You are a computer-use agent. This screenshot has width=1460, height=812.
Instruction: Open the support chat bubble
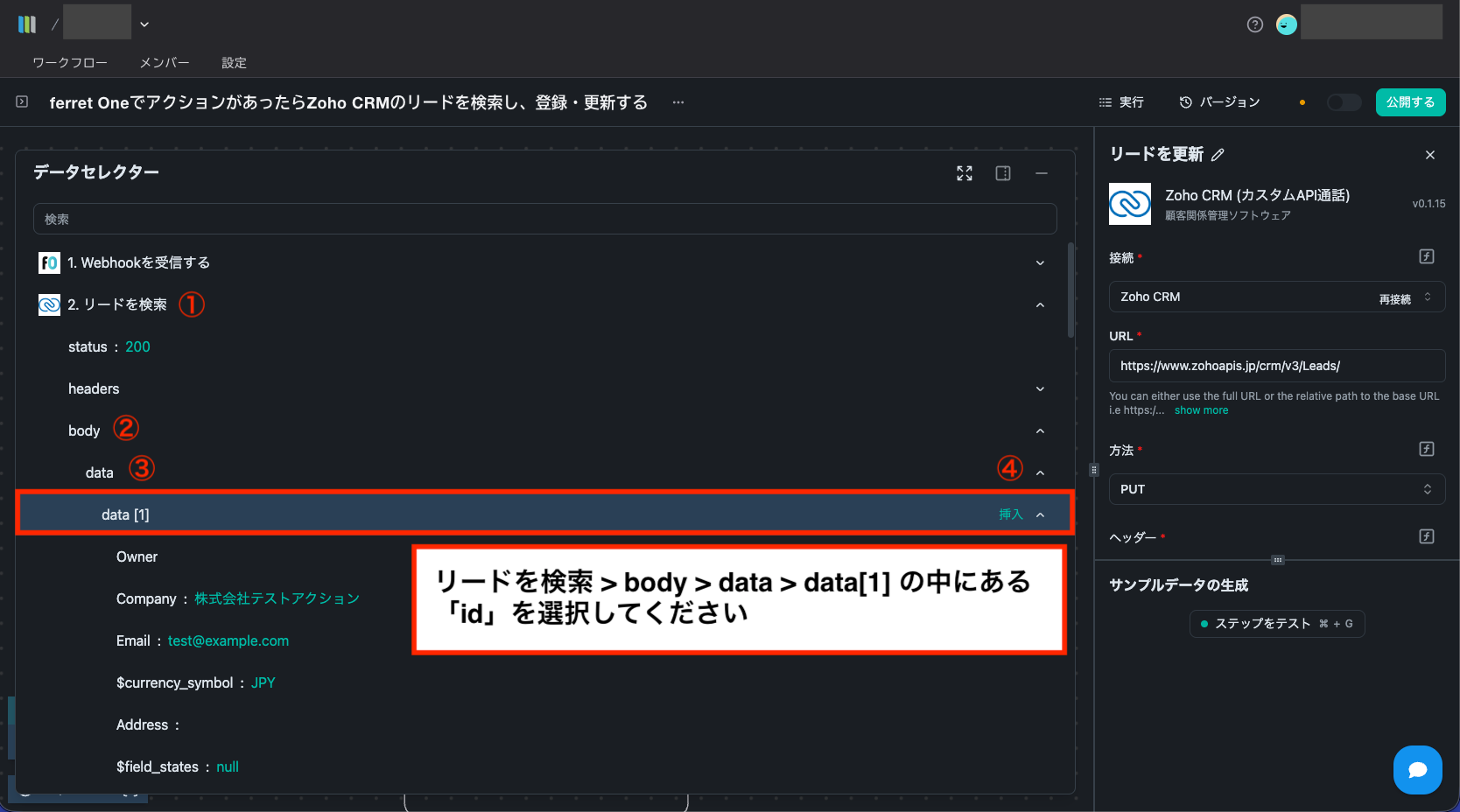[x=1418, y=770]
